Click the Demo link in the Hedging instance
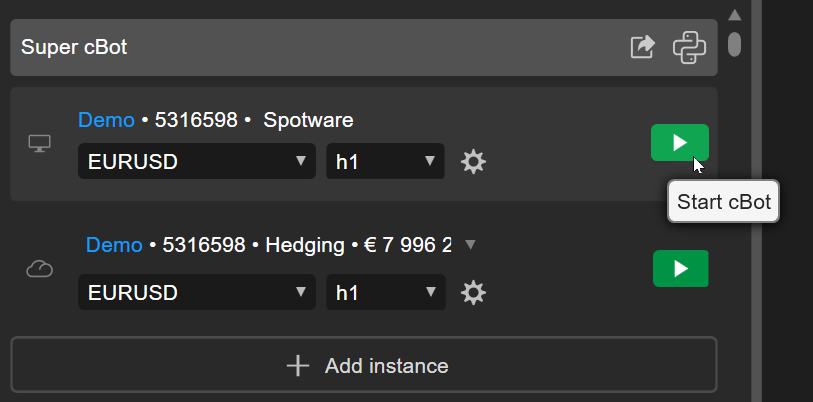Viewport: 813px width, 402px height. pos(114,244)
